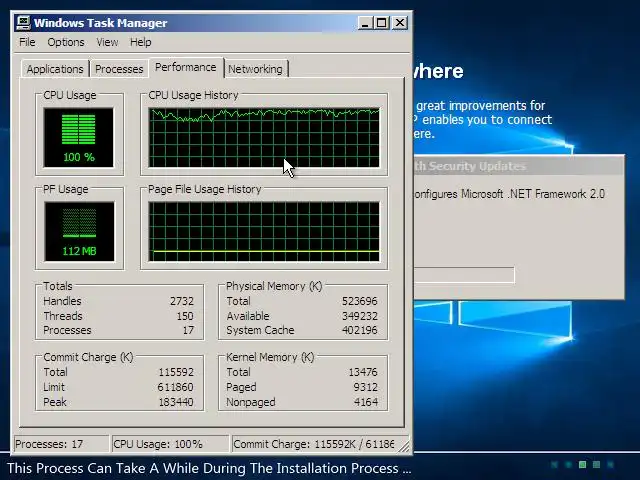Click the CPU Usage 100 % gauge

coord(79,138)
